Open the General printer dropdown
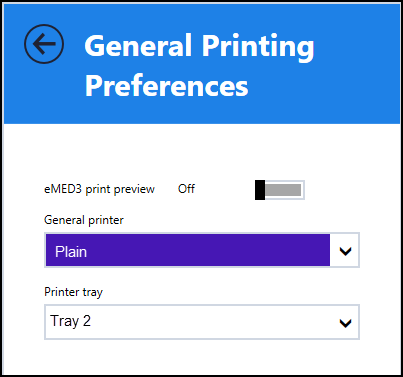The height and width of the screenshot is (377, 403). tap(202, 250)
